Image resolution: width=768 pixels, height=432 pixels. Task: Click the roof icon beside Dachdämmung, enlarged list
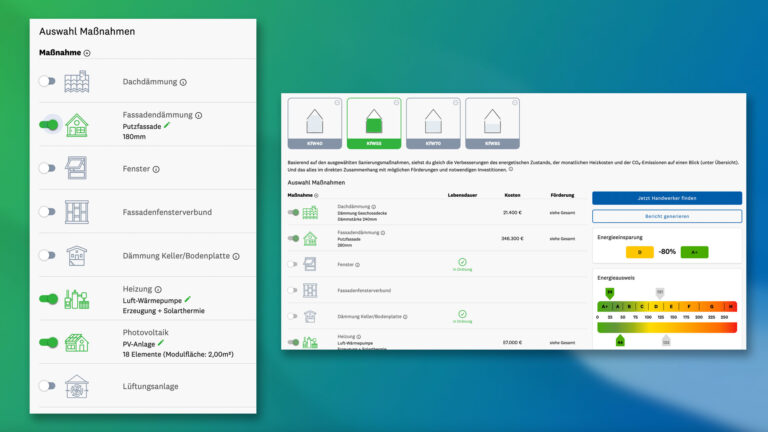click(x=77, y=81)
